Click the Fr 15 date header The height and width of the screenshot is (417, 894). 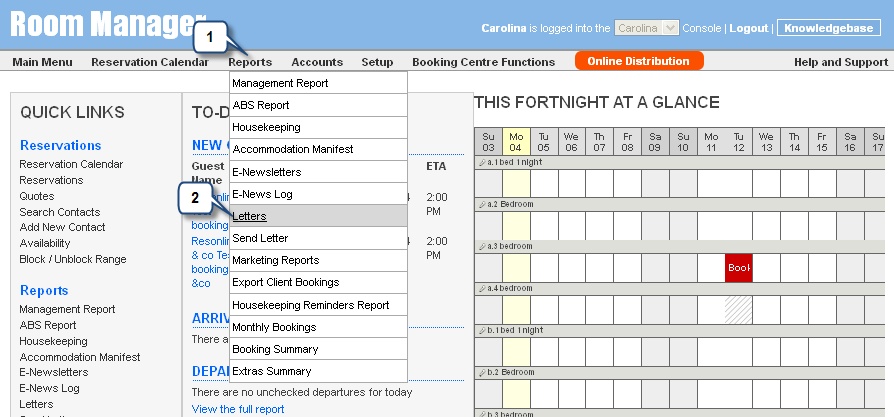pos(822,142)
